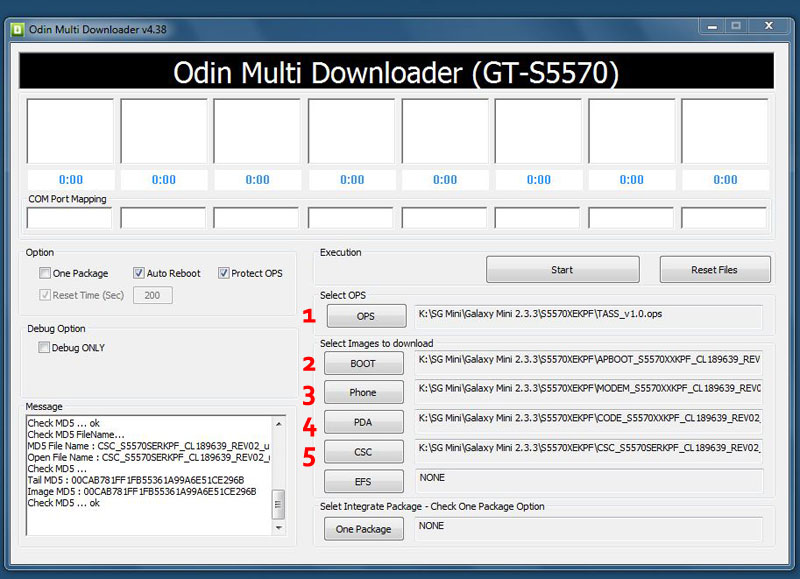Toggle the Protect OPS checkbox
The height and width of the screenshot is (579, 800).
coord(223,273)
